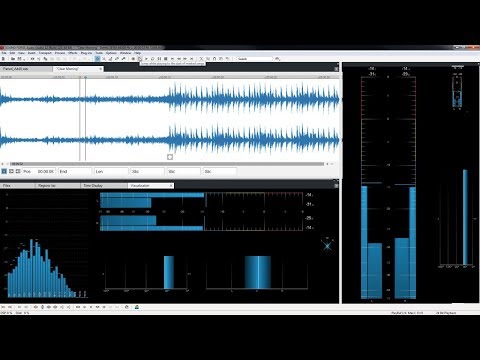Open the Help menu
This screenshot has width=480, height=360.
point(137,53)
